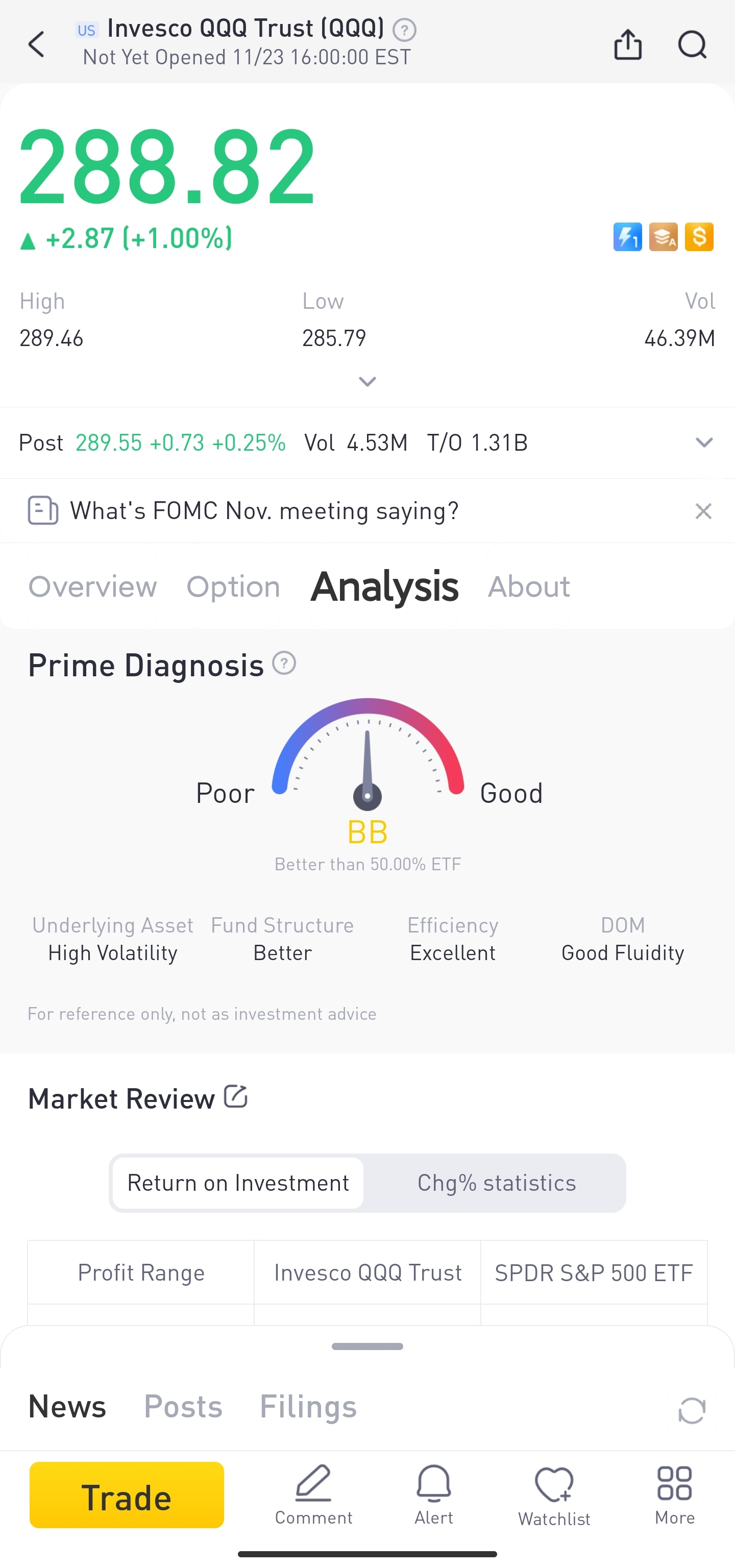The height and width of the screenshot is (1568, 735).
Task: Tap the help icon beside Invesco QQQ Trust
Action: (x=405, y=29)
